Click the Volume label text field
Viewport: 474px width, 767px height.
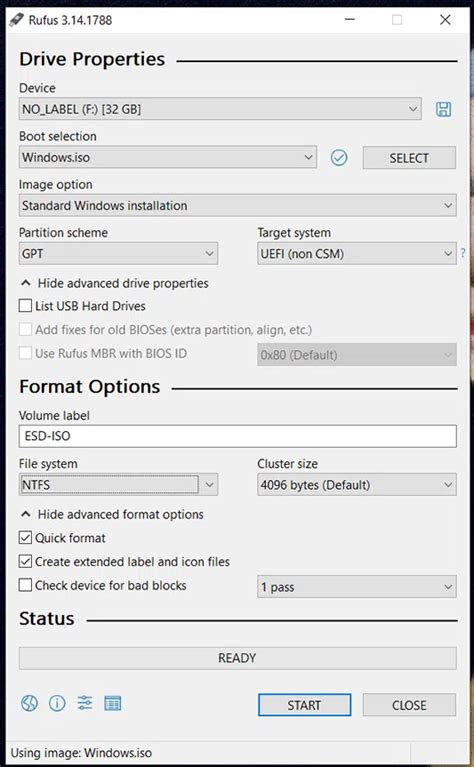point(238,436)
